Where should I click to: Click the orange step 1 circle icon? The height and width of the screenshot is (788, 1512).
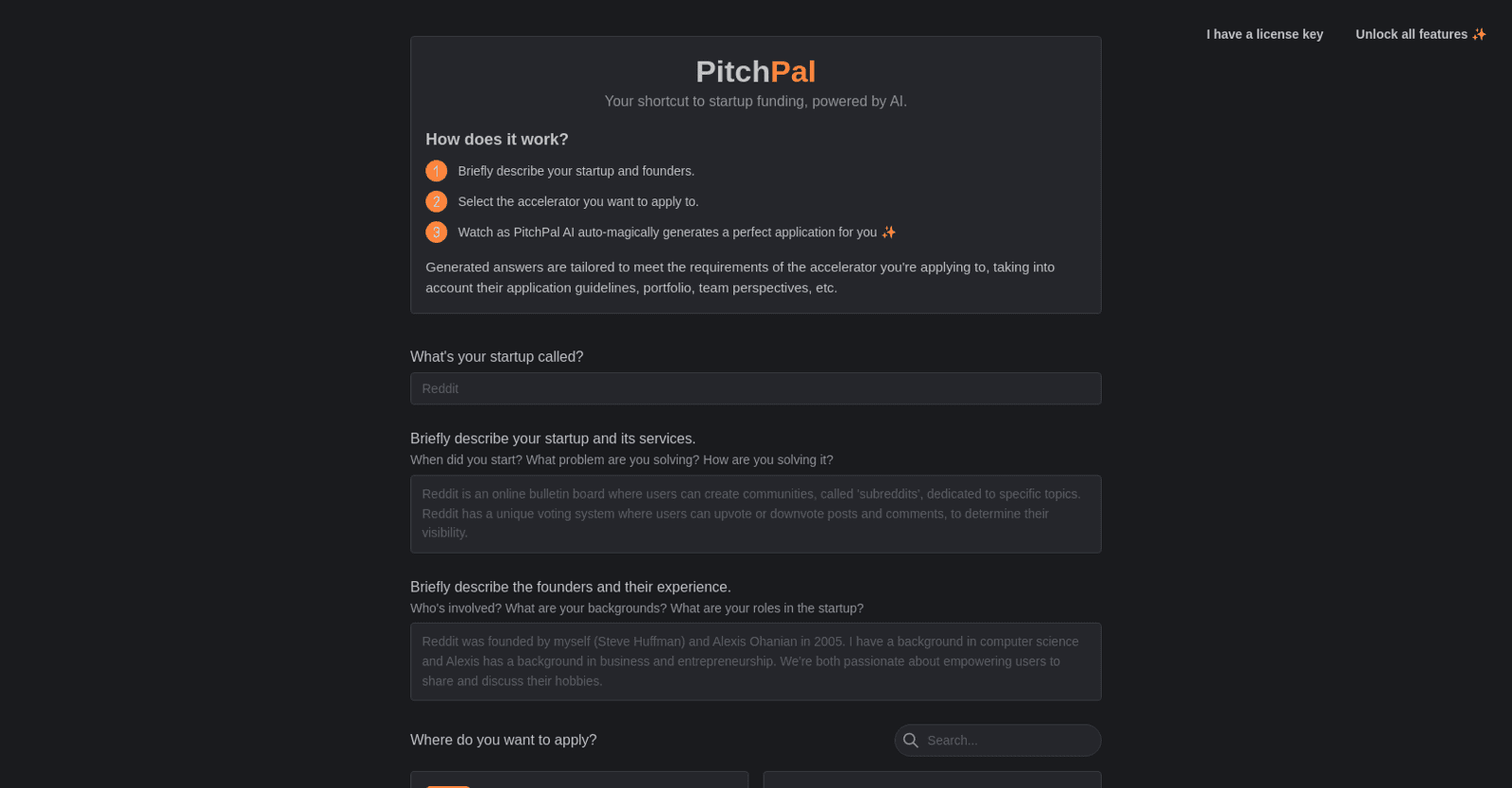pyautogui.click(x=436, y=171)
